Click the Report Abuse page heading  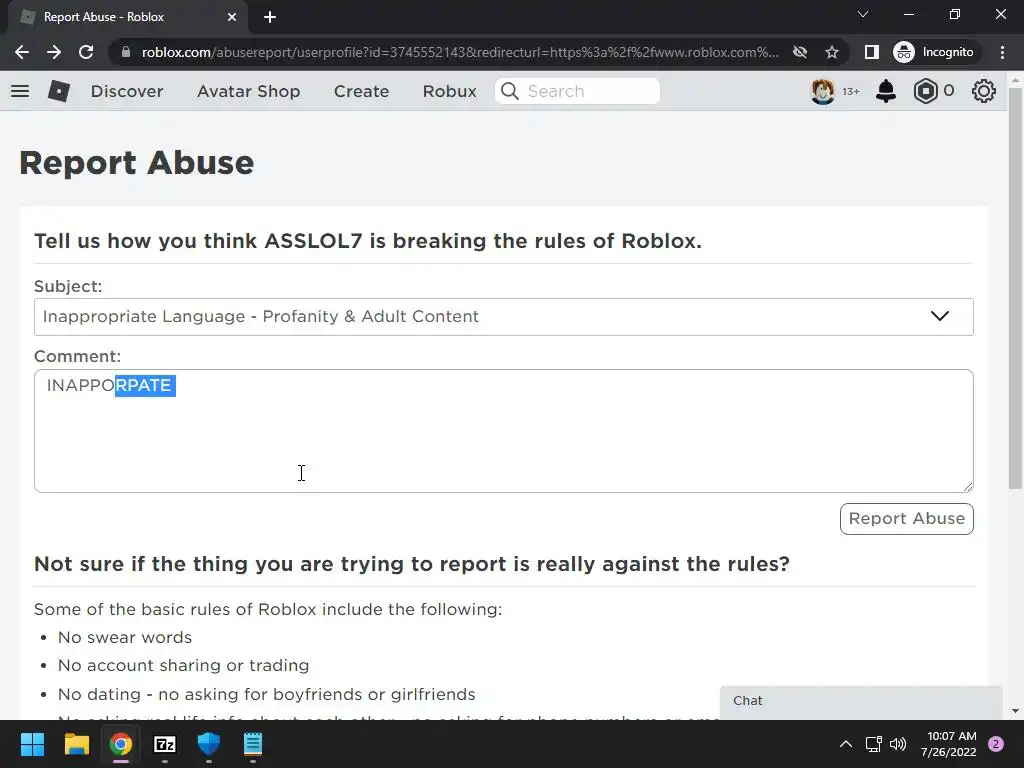coord(136,163)
